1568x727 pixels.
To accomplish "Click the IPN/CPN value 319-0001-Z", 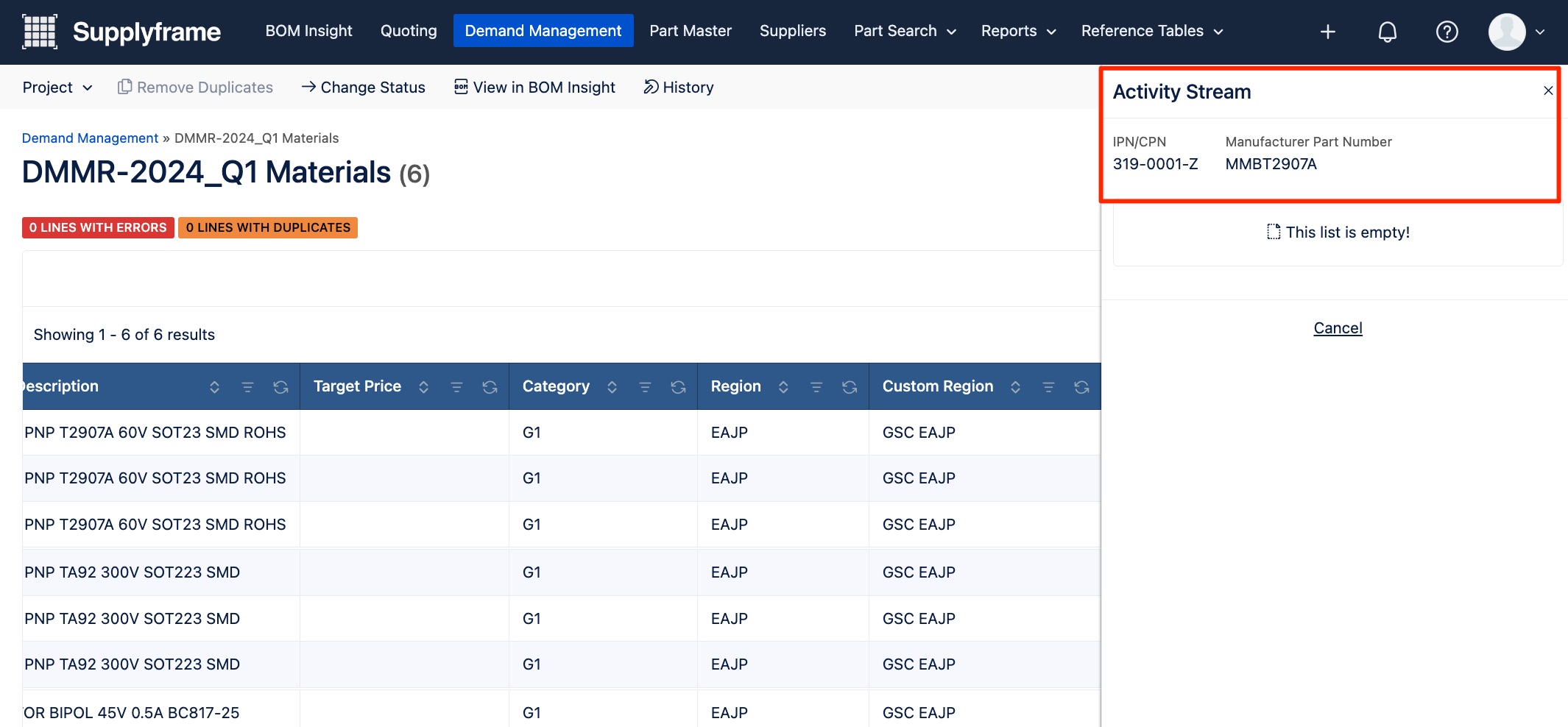I will point(1155,164).
